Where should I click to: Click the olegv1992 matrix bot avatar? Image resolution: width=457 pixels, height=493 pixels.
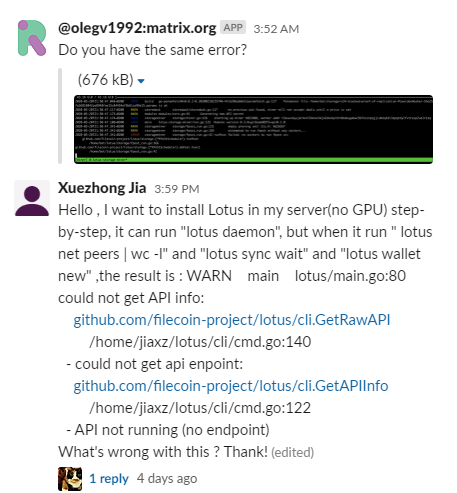coord(32,38)
